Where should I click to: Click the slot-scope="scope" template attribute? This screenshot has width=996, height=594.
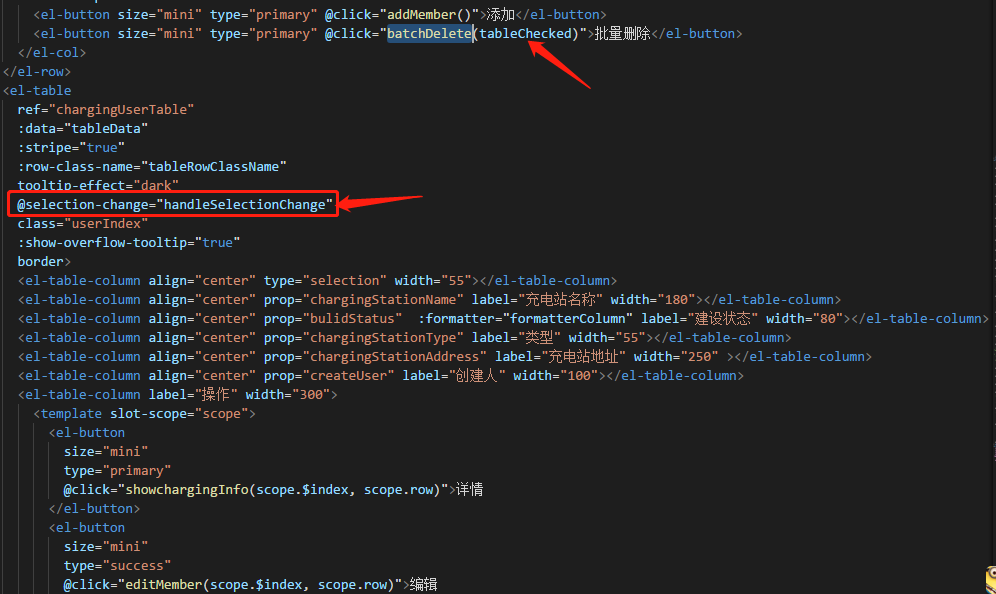tap(179, 414)
